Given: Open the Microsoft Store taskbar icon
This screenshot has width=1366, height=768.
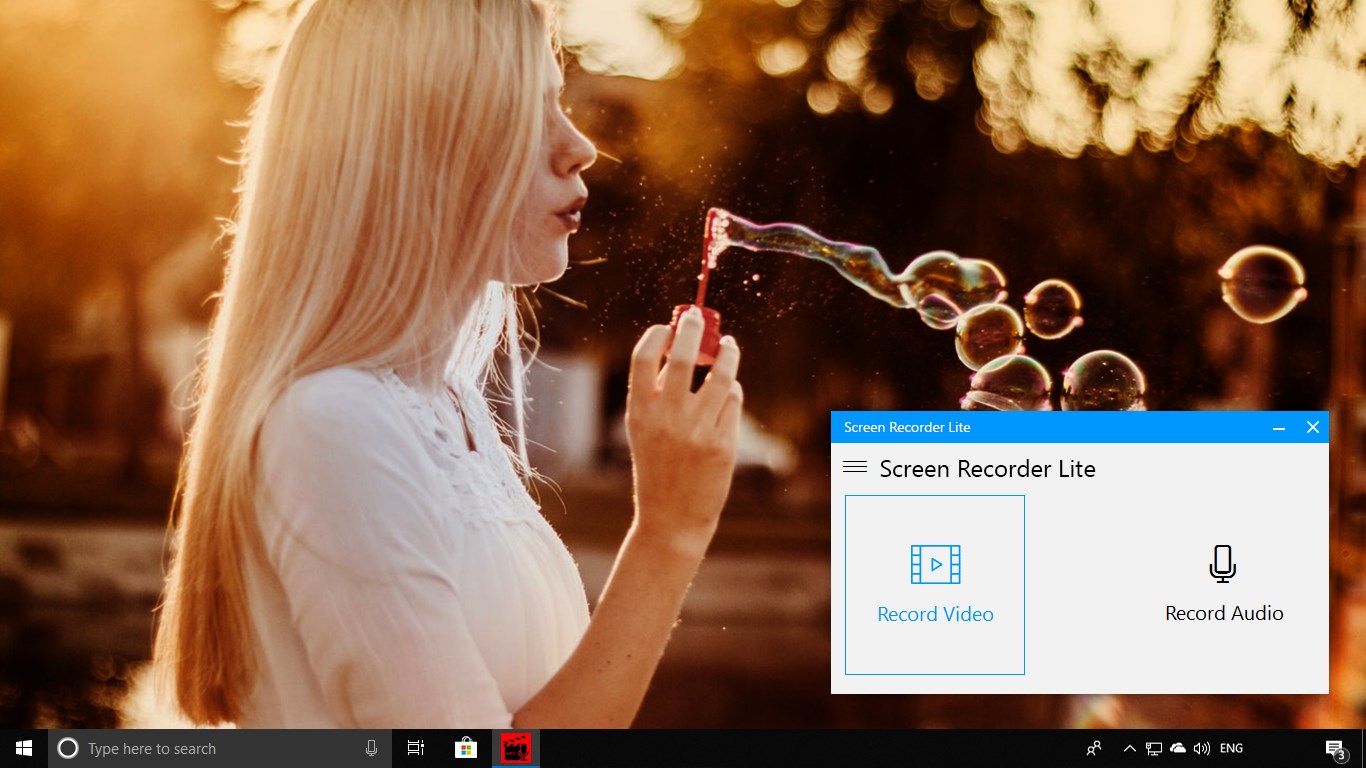Looking at the screenshot, I should pyautogui.click(x=466, y=747).
